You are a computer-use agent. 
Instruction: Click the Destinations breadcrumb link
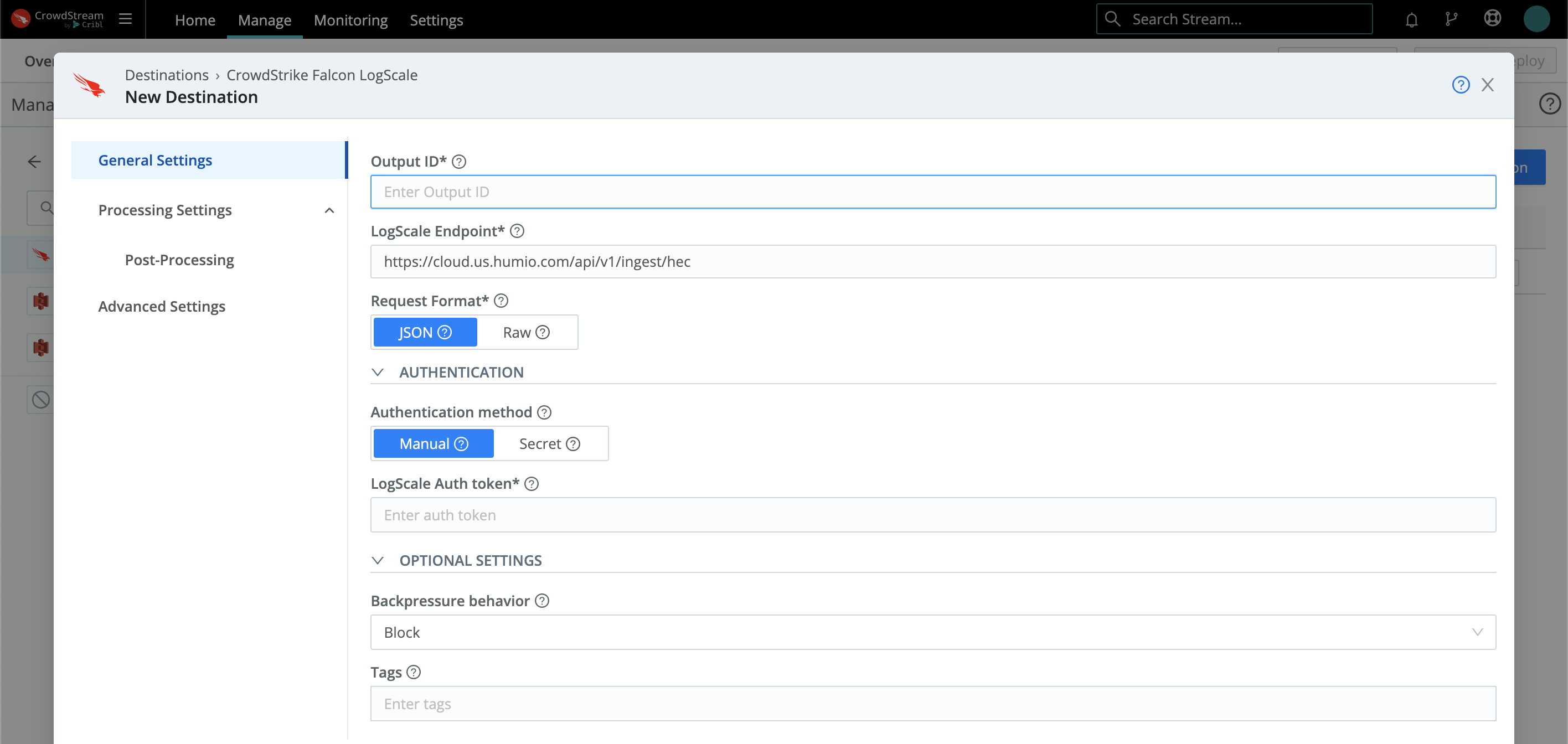click(x=167, y=75)
